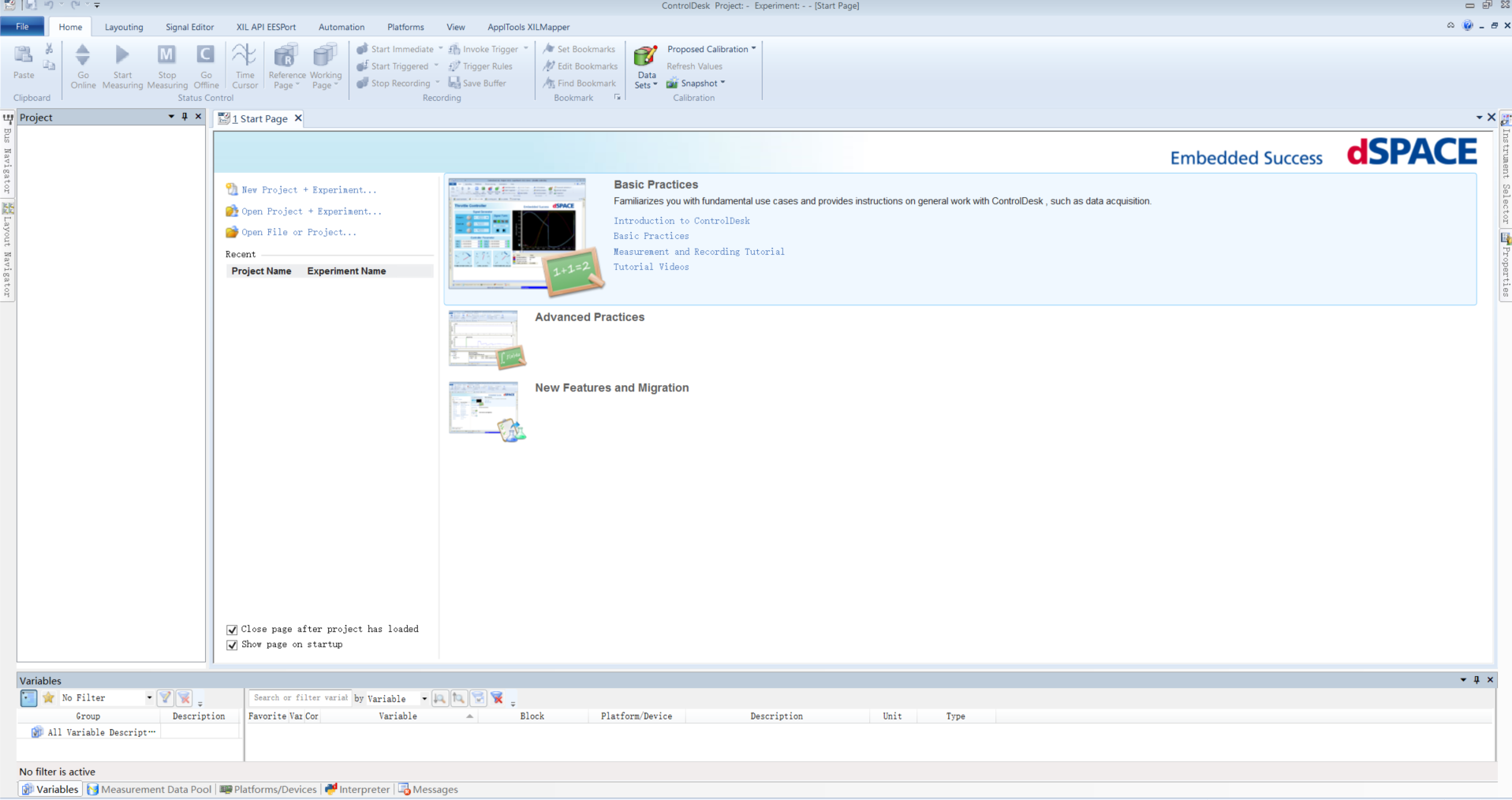Image resolution: width=1512 pixels, height=800 pixels.
Task: Open the Measurement Data Pool tab
Action: [149, 789]
